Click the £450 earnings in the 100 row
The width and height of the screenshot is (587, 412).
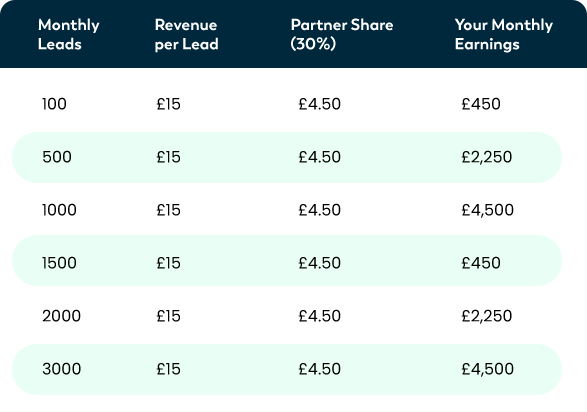[x=481, y=104]
